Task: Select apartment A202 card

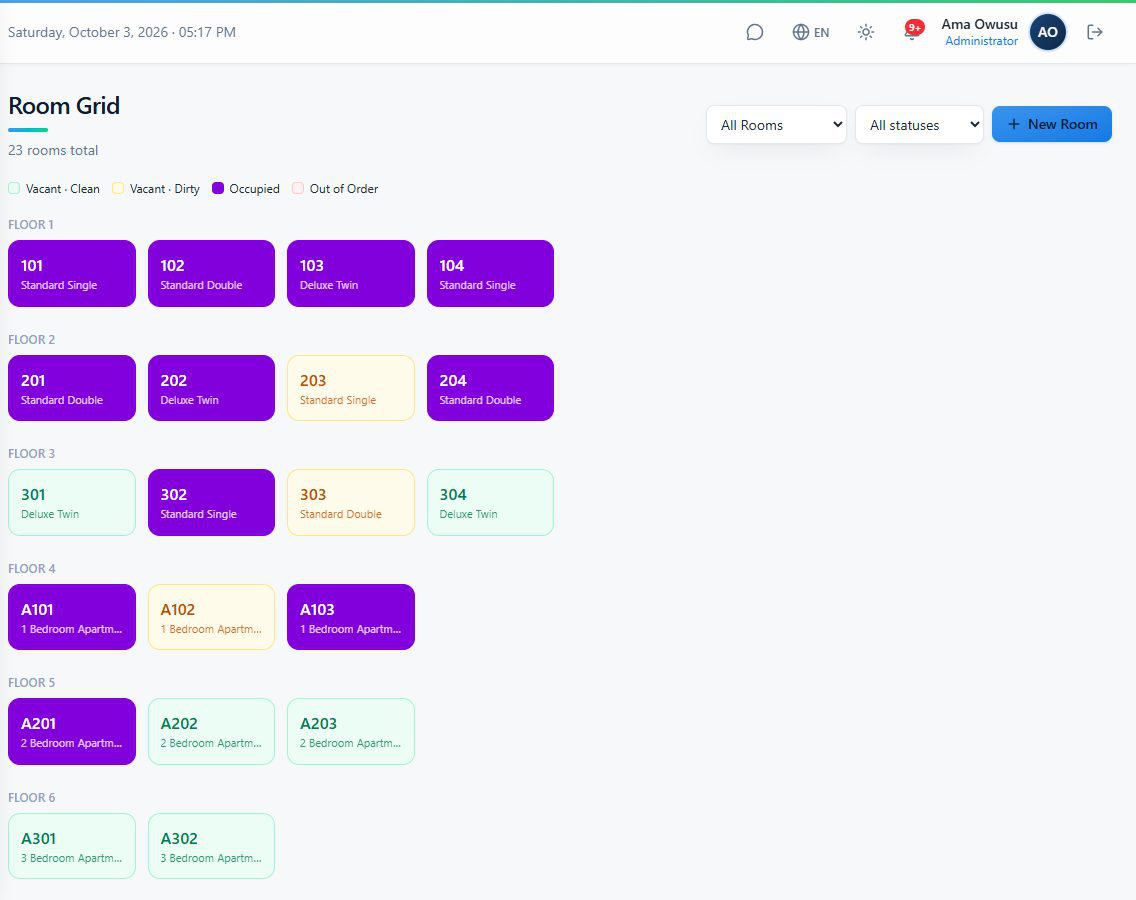Action: [212, 731]
